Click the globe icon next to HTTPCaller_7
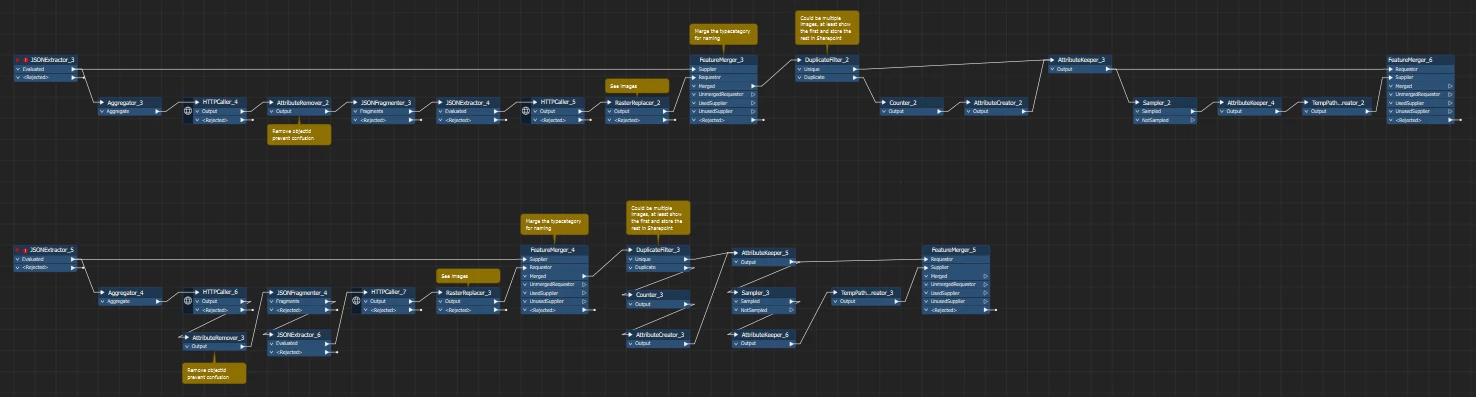Viewport: 1476px width, 397px height. coord(355,301)
